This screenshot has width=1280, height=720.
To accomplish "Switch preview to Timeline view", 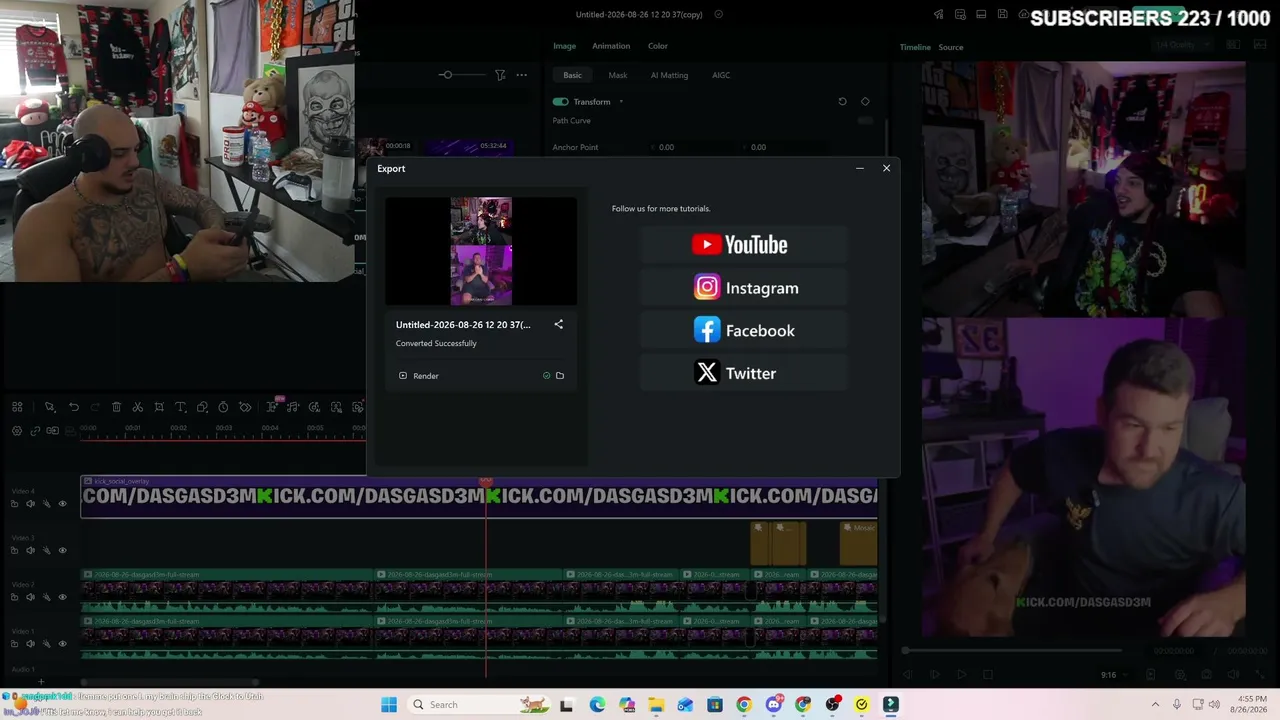I will pos(915,47).
